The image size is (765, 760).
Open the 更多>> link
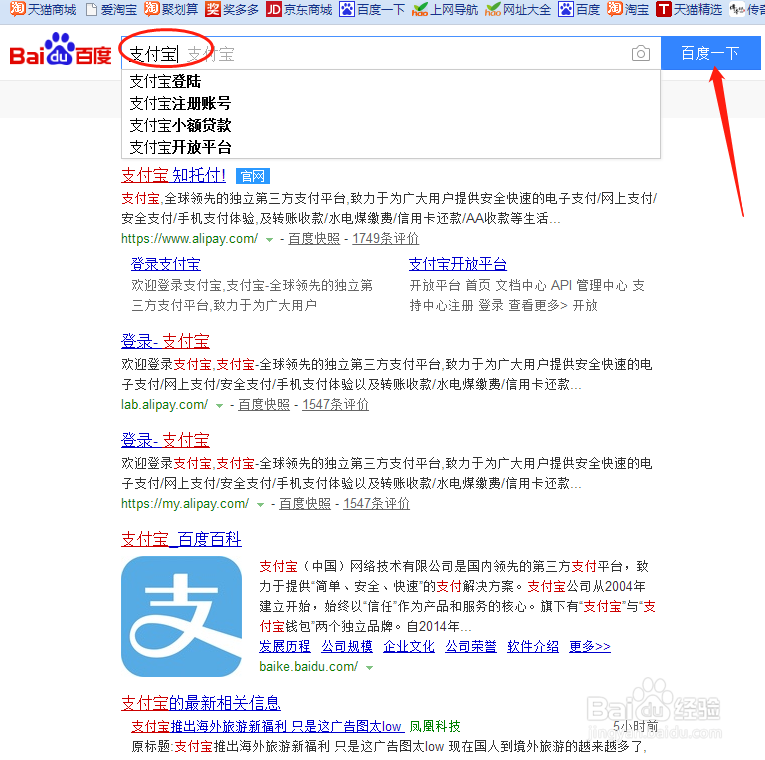pos(590,646)
